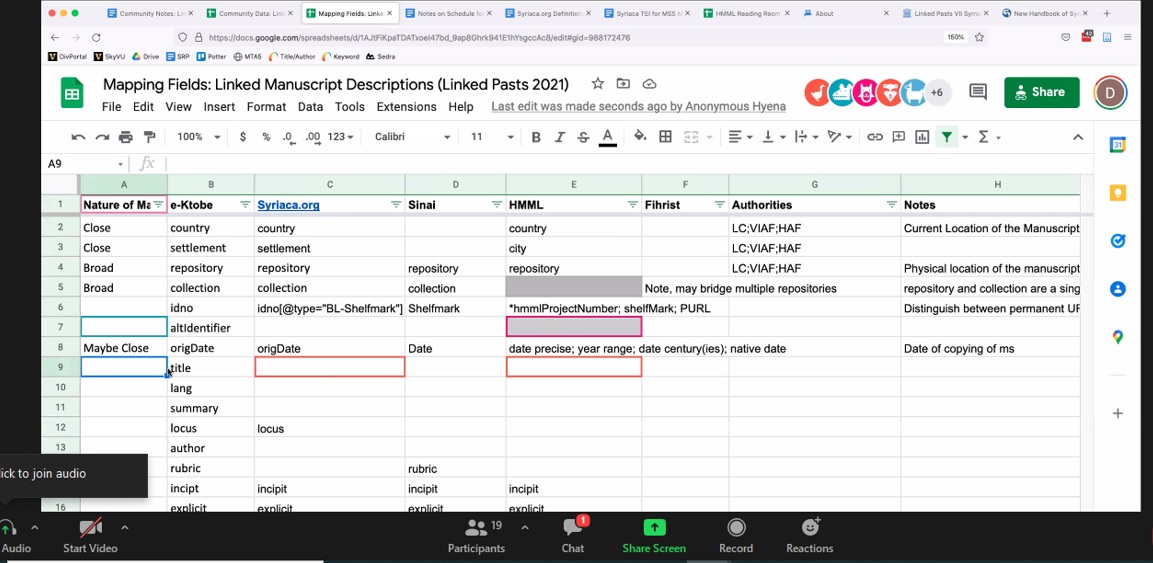Open comment history icon
Viewport: 1153px width, 563px height.
pyautogui.click(x=978, y=92)
